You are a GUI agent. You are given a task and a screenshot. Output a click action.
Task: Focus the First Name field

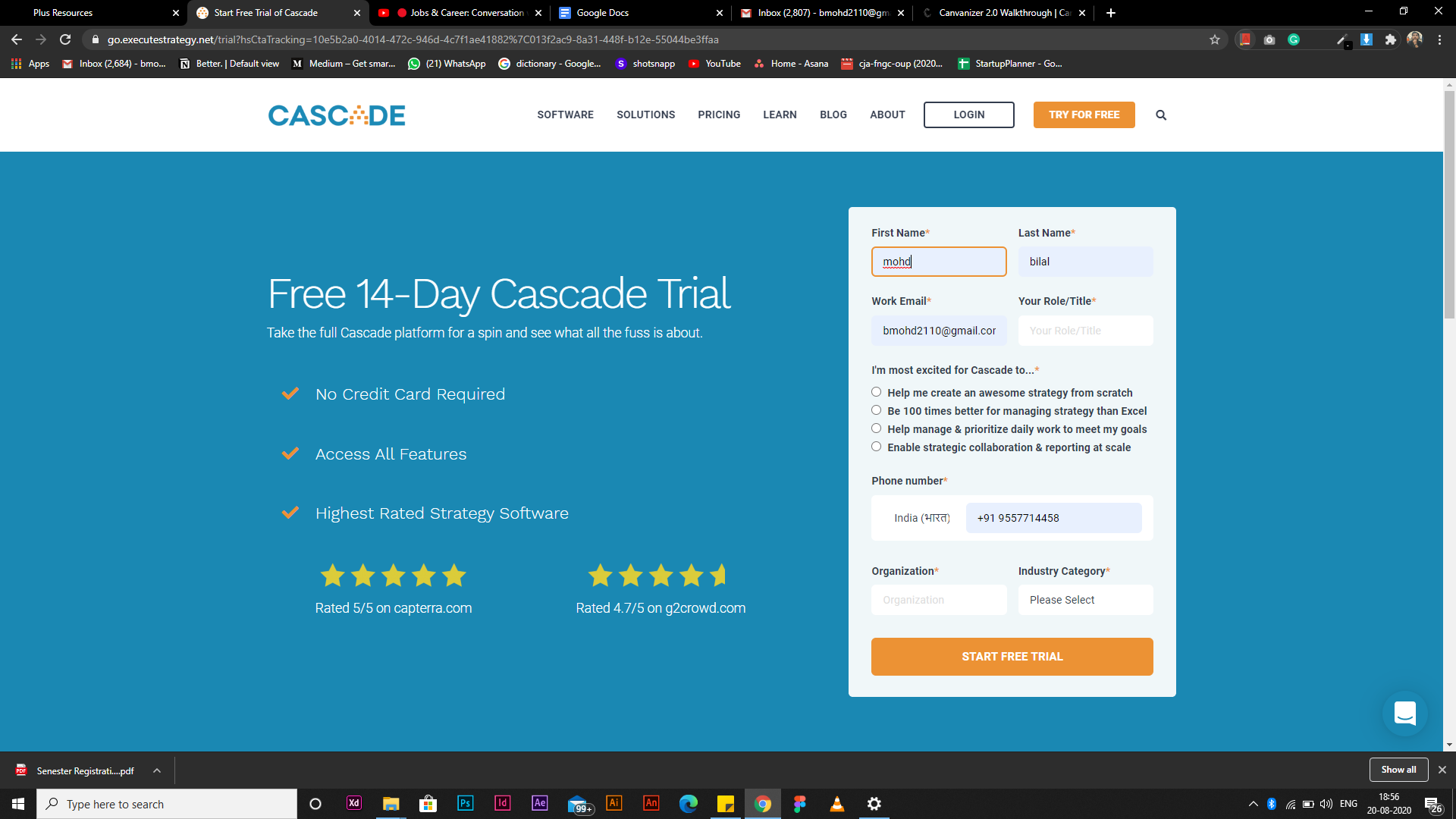tap(939, 262)
